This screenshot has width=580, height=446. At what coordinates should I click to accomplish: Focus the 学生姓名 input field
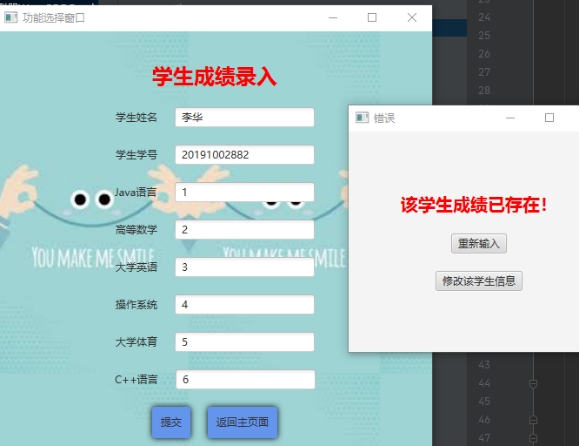pyautogui.click(x=245, y=117)
